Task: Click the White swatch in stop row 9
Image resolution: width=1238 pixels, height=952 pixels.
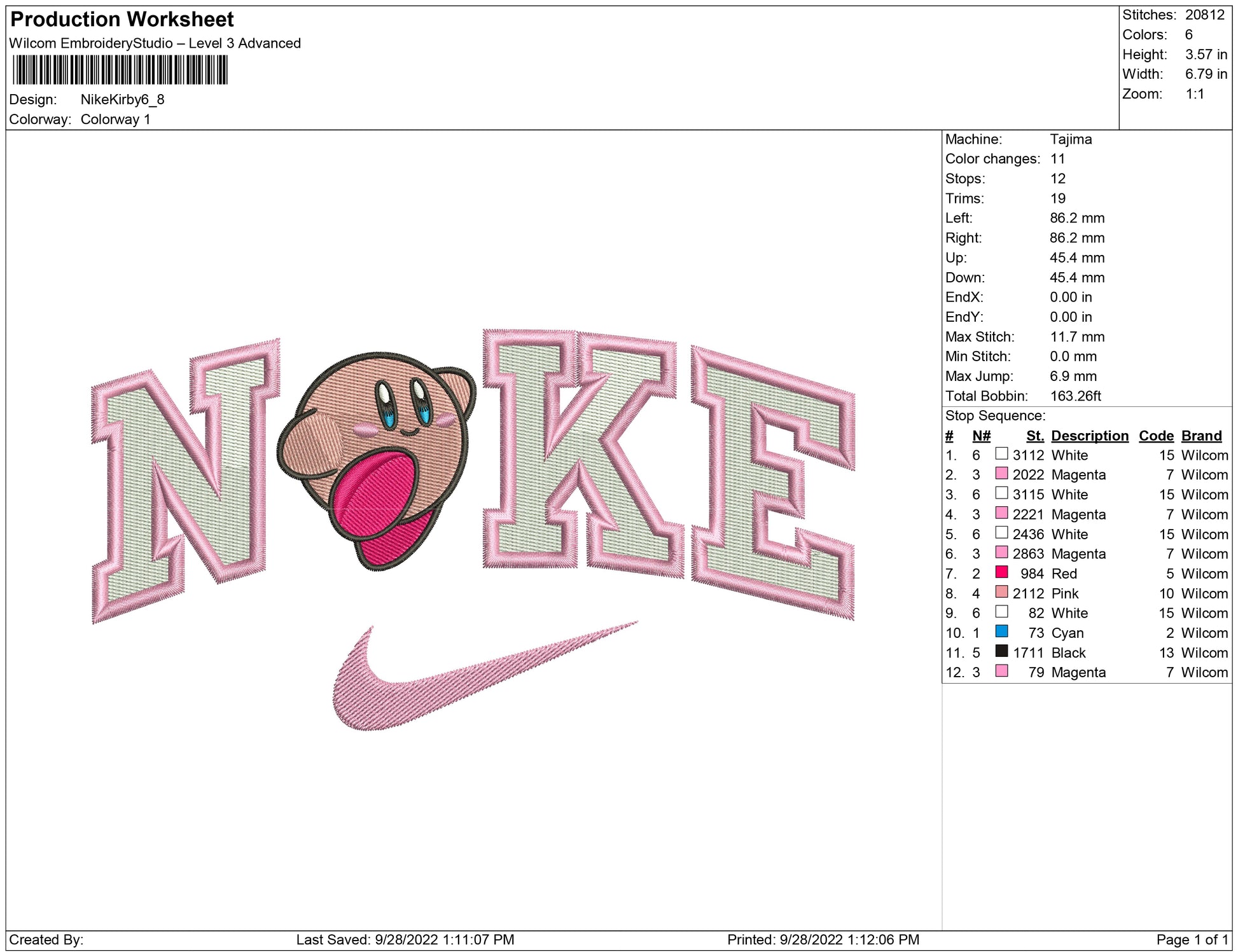Action: tap(1001, 612)
